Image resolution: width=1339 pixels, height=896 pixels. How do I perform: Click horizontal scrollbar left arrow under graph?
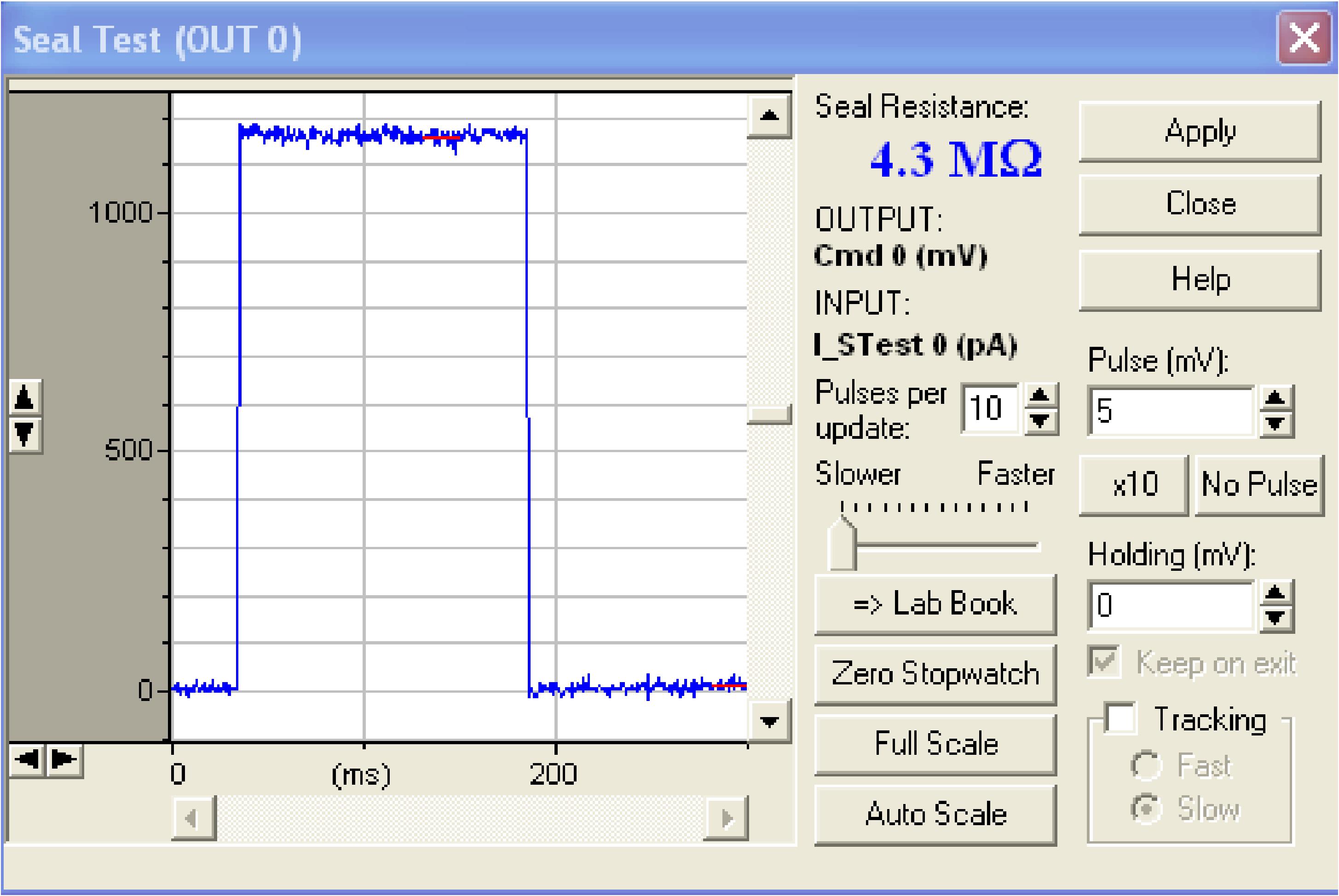pos(194,818)
